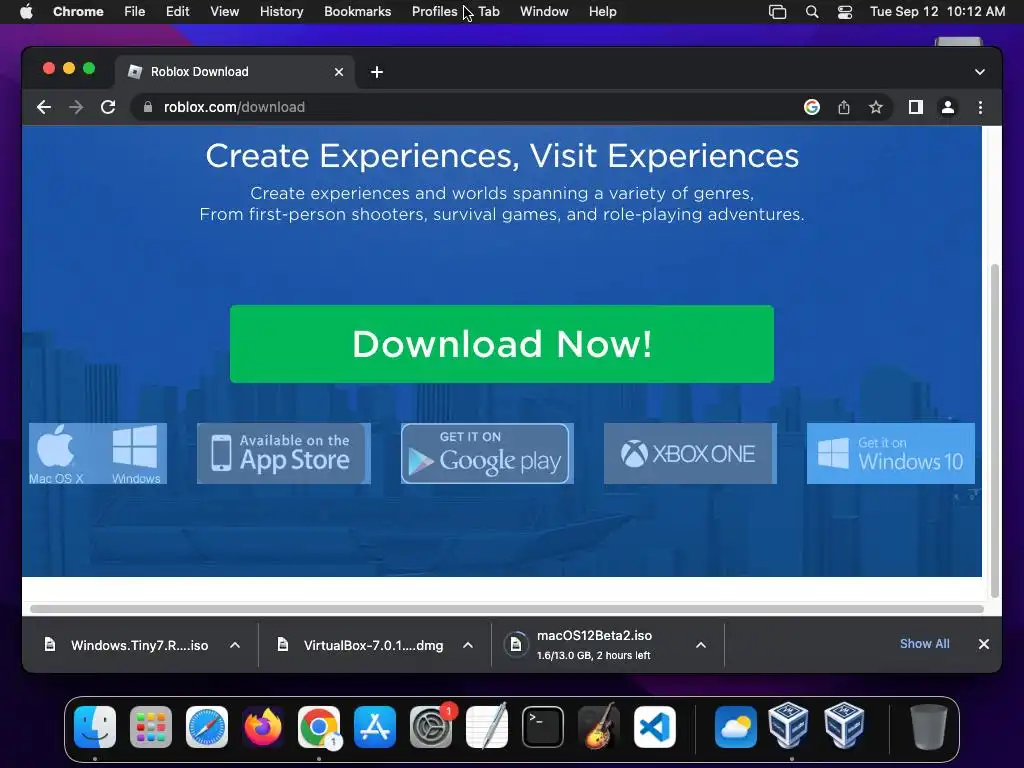The width and height of the screenshot is (1024, 768).
Task: Open the Chrome profile avatar menu
Action: (x=948, y=107)
